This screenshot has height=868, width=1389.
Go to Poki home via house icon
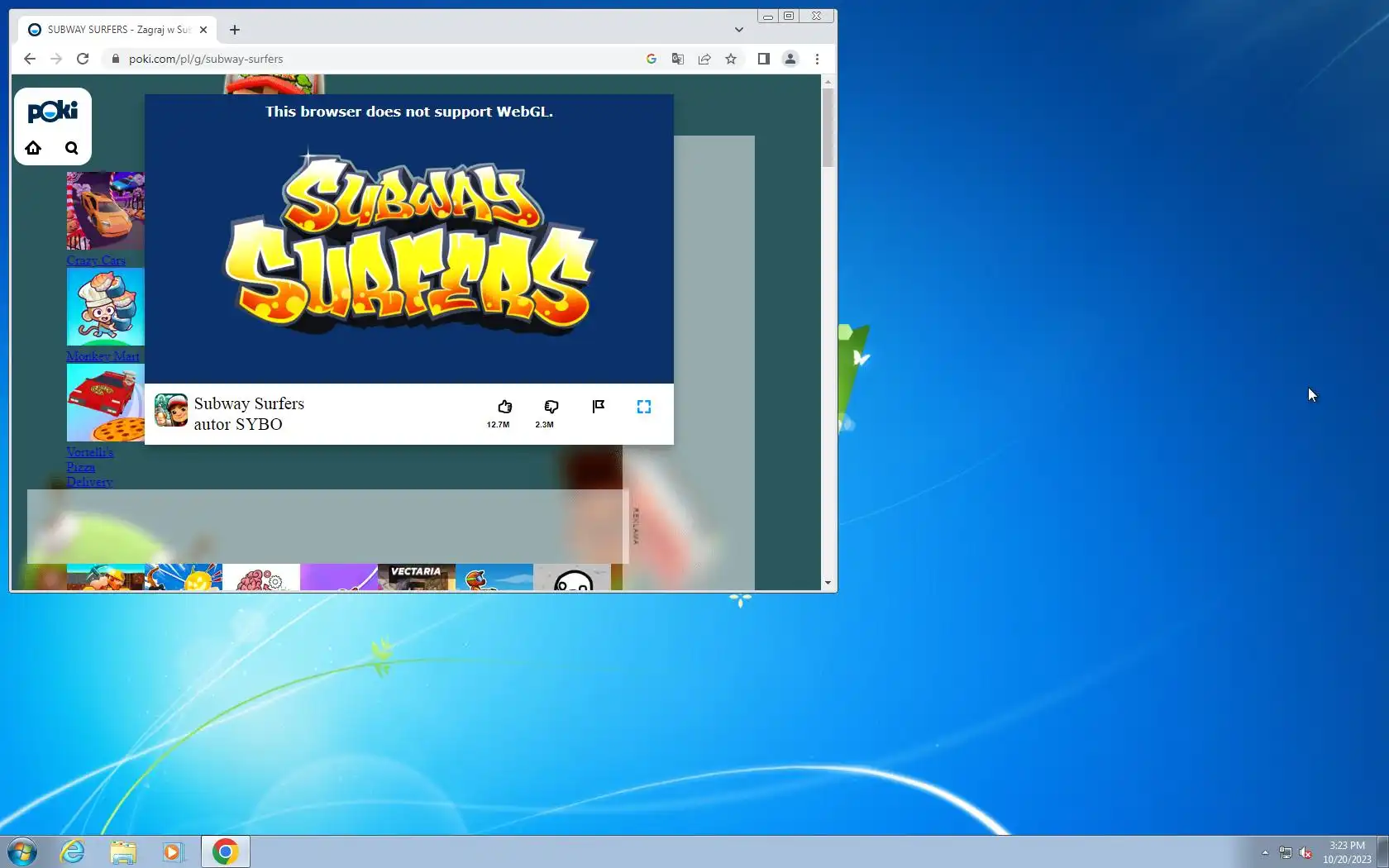click(x=33, y=148)
